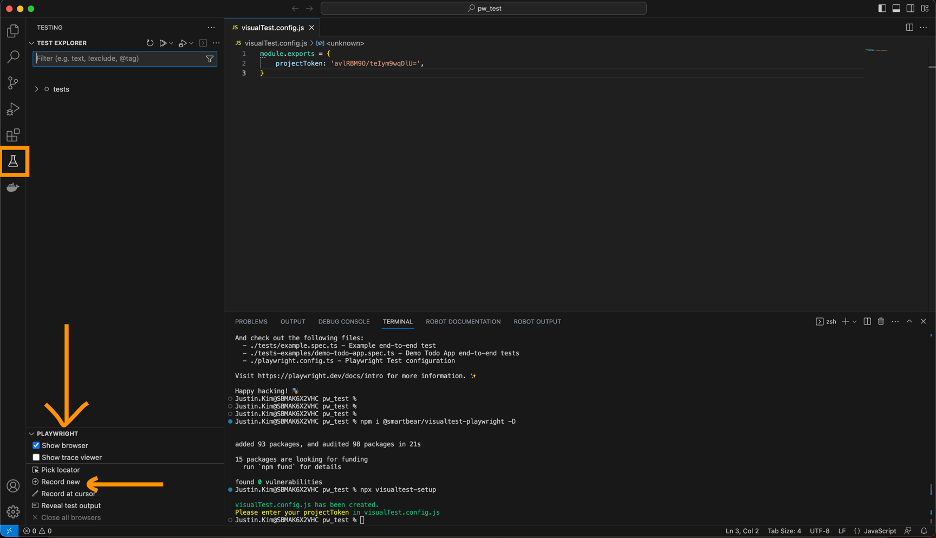Screen dimensions: 936x538
Task: Open debug tests dropdown arrow
Action: pyautogui.click(x=191, y=43)
